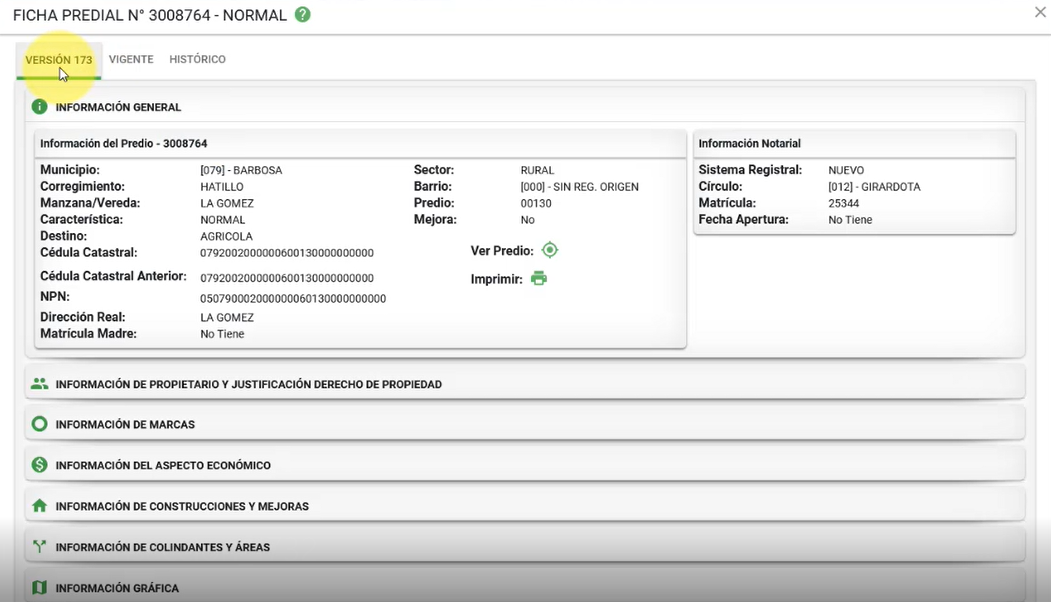Screen dimensions: 1051x602
Task: Click the house icon for Construcciones section
Action: click(x=39, y=506)
